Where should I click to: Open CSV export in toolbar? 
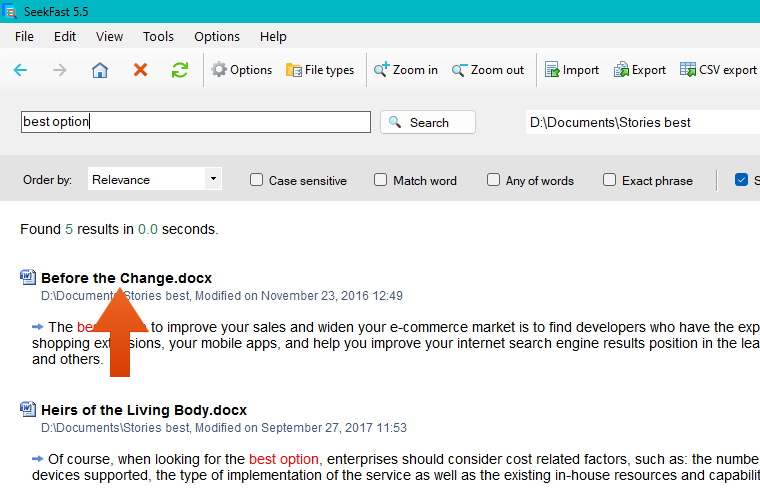pos(718,70)
